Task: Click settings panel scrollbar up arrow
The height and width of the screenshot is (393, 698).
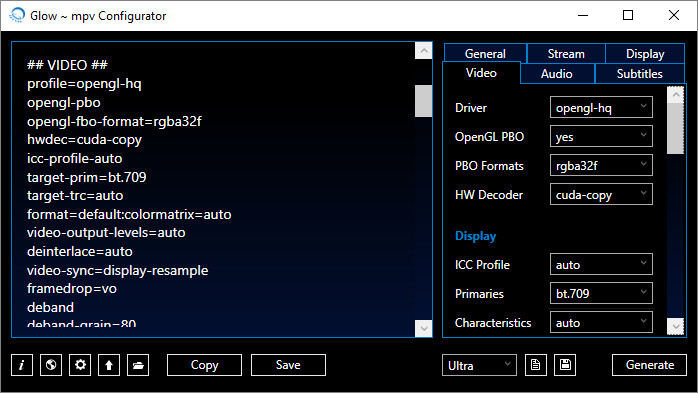Action: click(x=676, y=95)
